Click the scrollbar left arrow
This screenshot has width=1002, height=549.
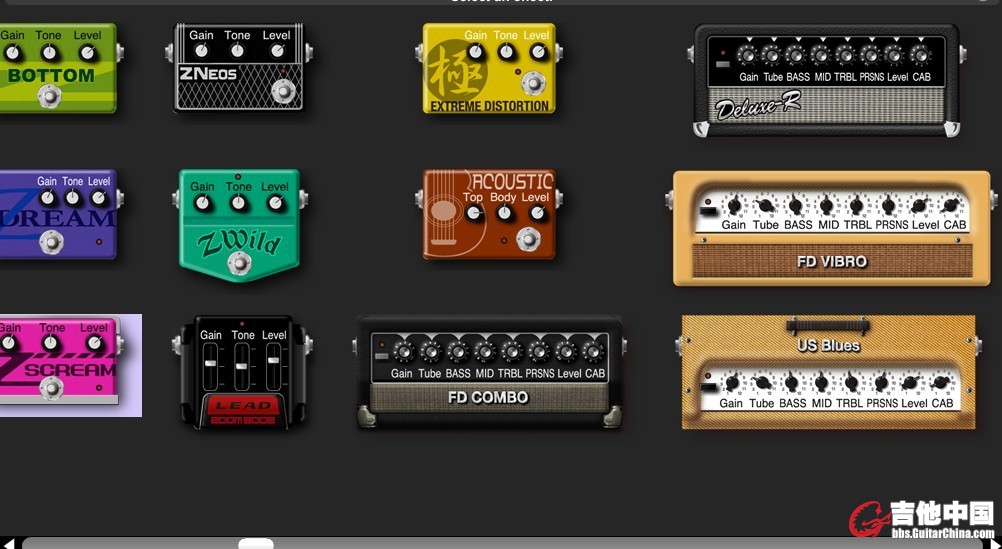coord(8,544)
